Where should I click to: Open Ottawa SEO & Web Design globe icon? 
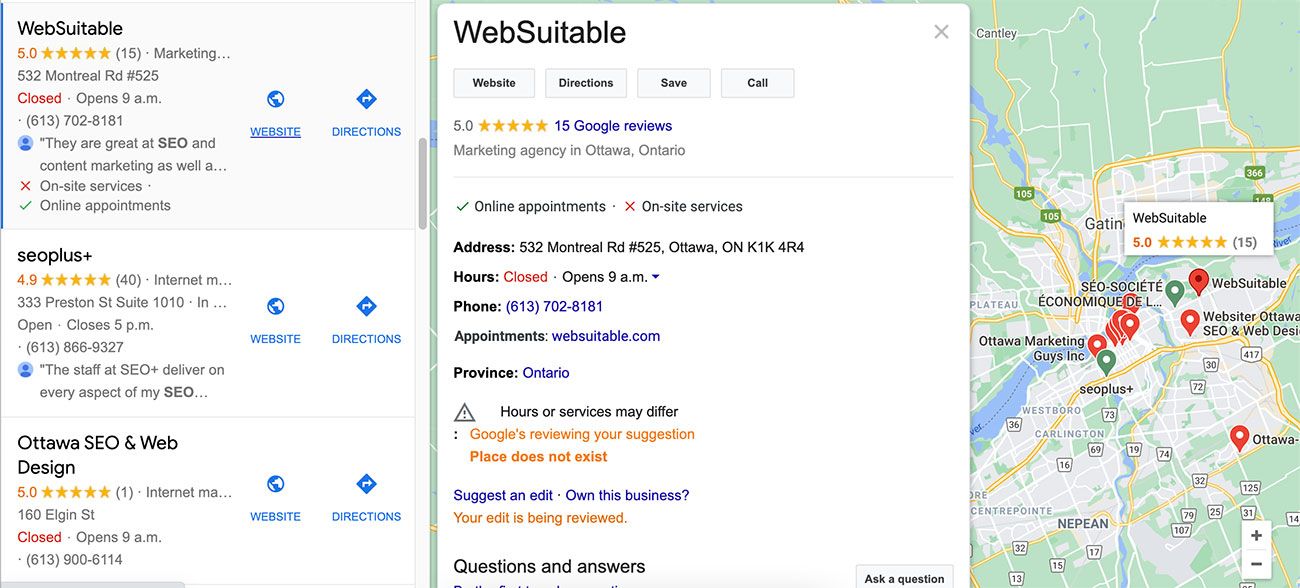click(x=275, y=484)
